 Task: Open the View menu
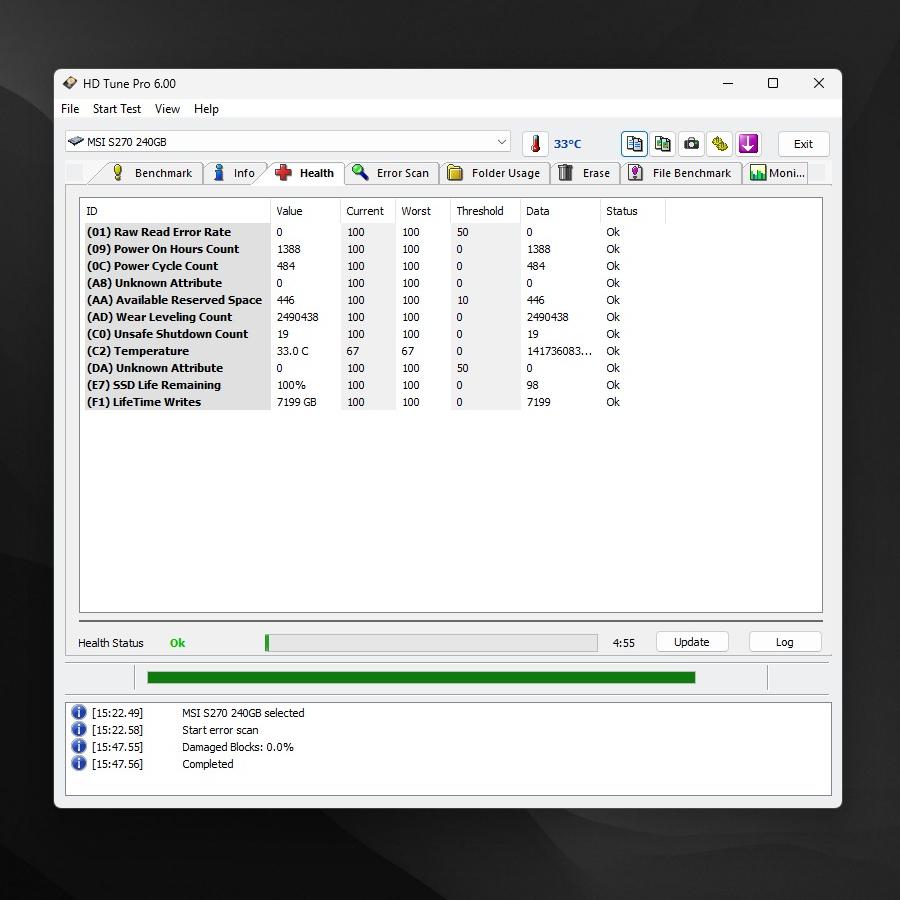click(x=167, y=109)
